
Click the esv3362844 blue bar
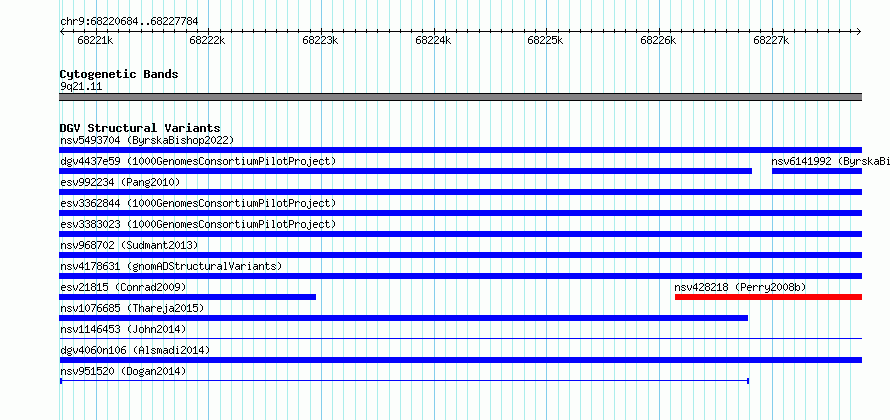pos(460,213)
